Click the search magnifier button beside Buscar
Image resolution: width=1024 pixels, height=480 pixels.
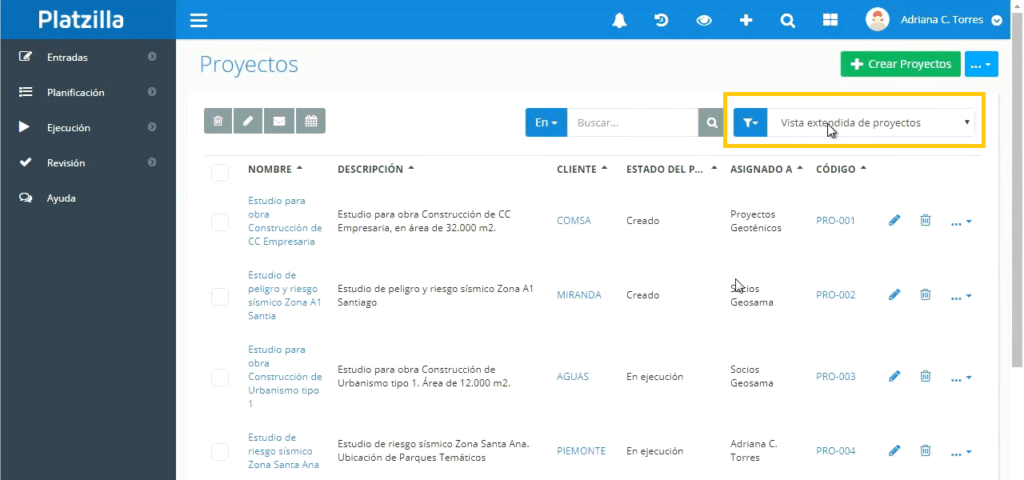711,123
